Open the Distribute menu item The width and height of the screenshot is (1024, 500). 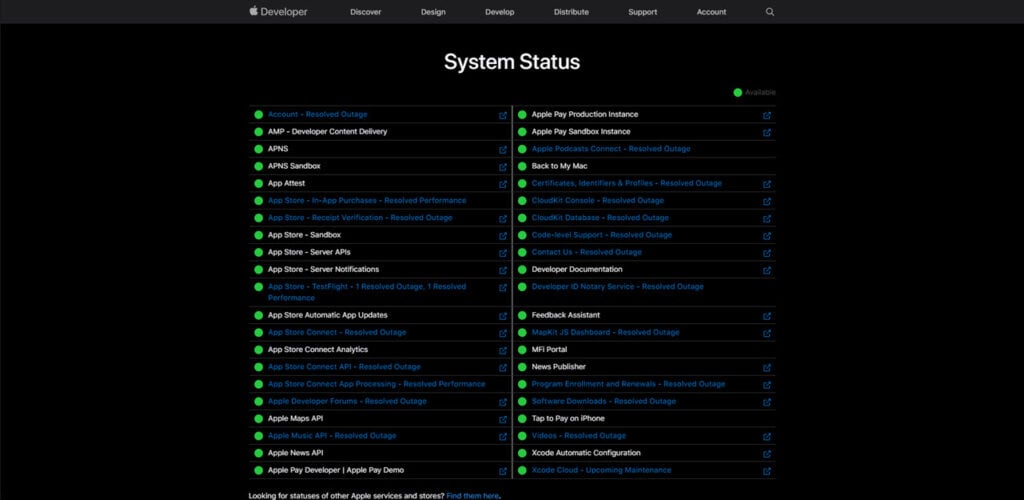(571, 12)
